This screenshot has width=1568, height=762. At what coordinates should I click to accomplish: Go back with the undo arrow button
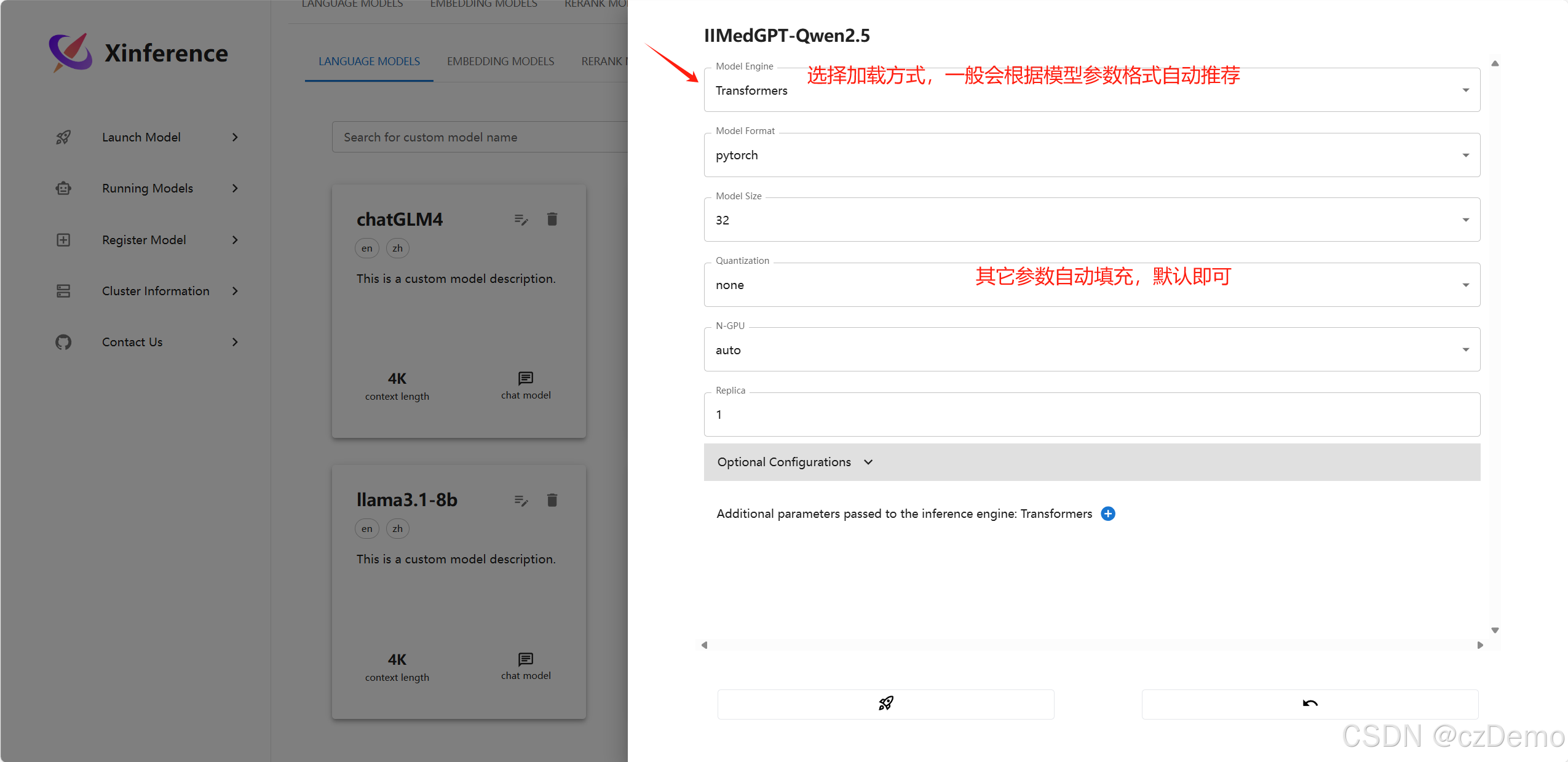1310,704
